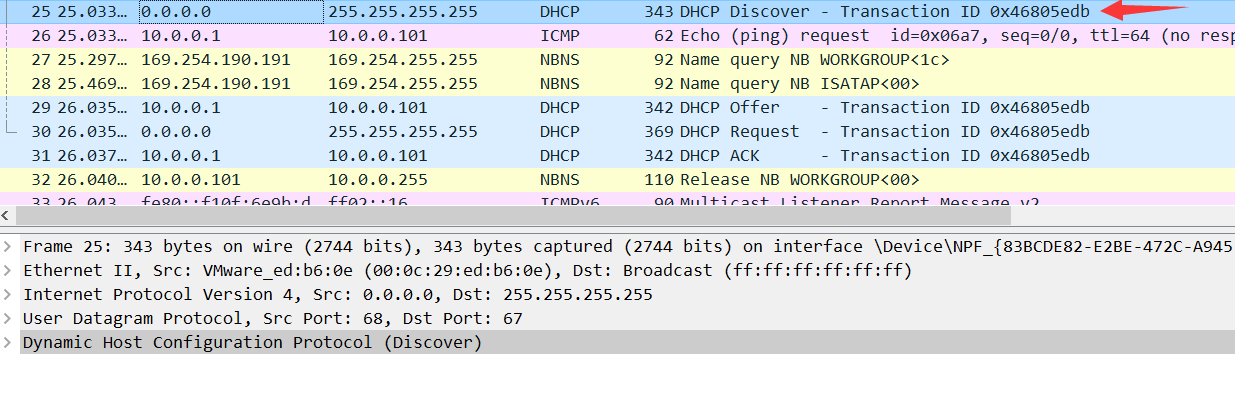Expand the Ethernet II tree node

pyautogui.click(x=9, y=271)
